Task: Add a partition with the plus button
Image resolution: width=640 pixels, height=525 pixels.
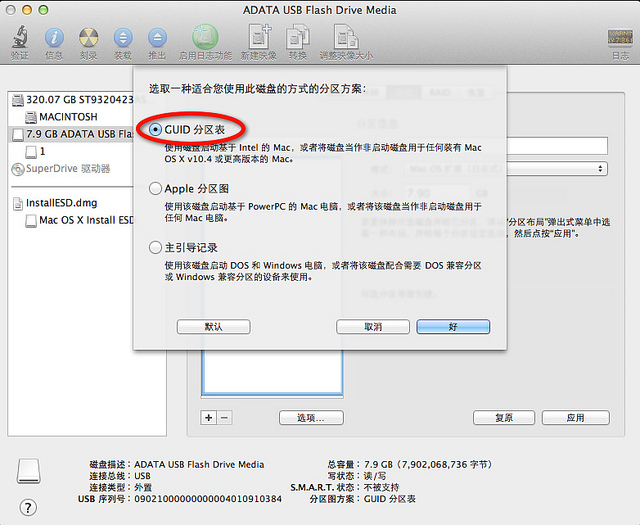Action: click(x=209, y=418)
